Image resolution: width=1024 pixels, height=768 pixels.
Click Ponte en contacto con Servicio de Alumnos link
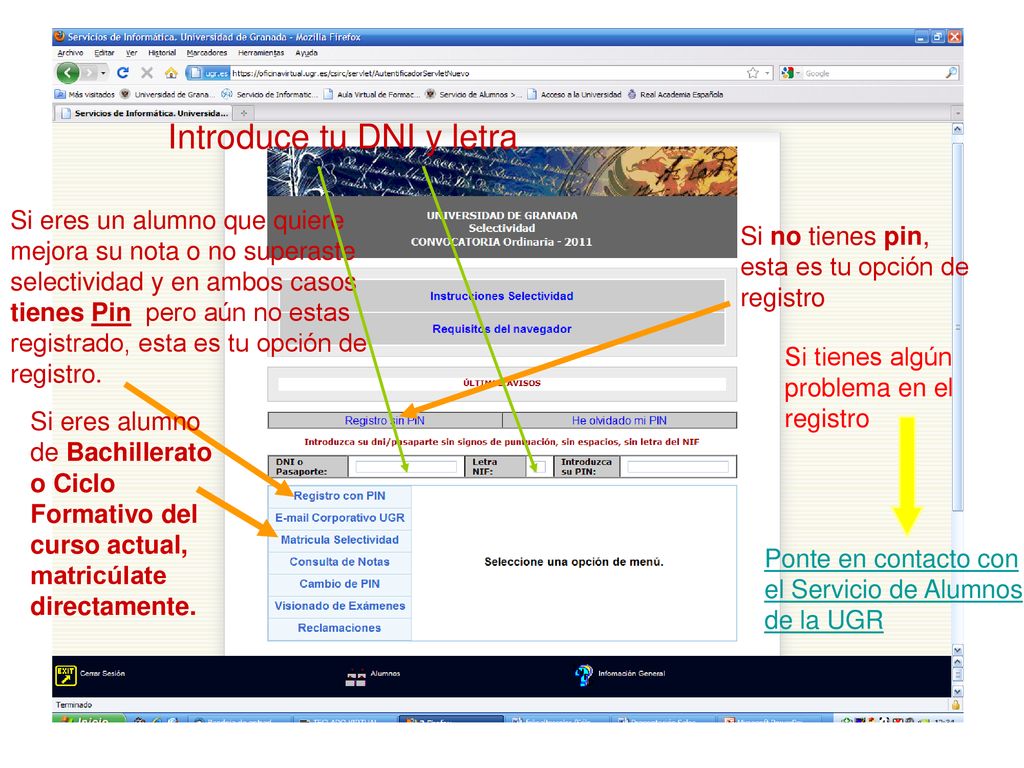[x=893, y=589]
